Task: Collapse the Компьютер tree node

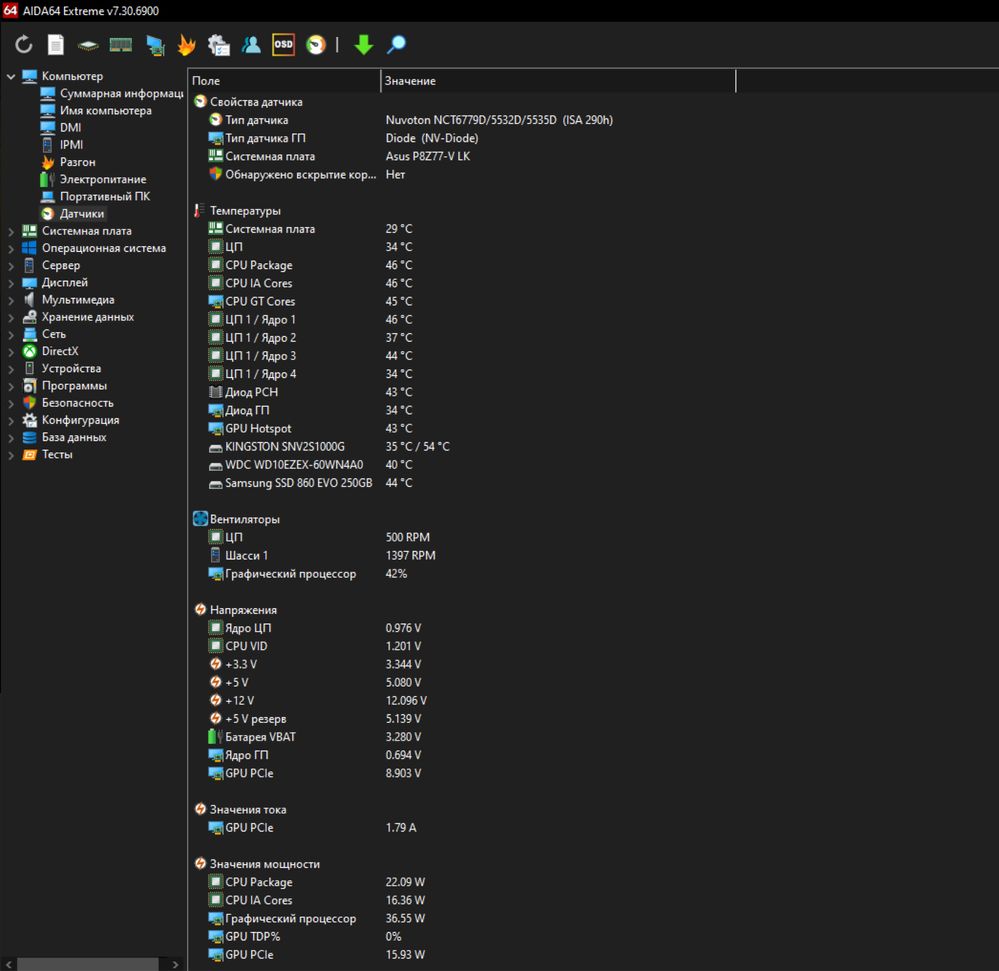Action: point(11,76)
